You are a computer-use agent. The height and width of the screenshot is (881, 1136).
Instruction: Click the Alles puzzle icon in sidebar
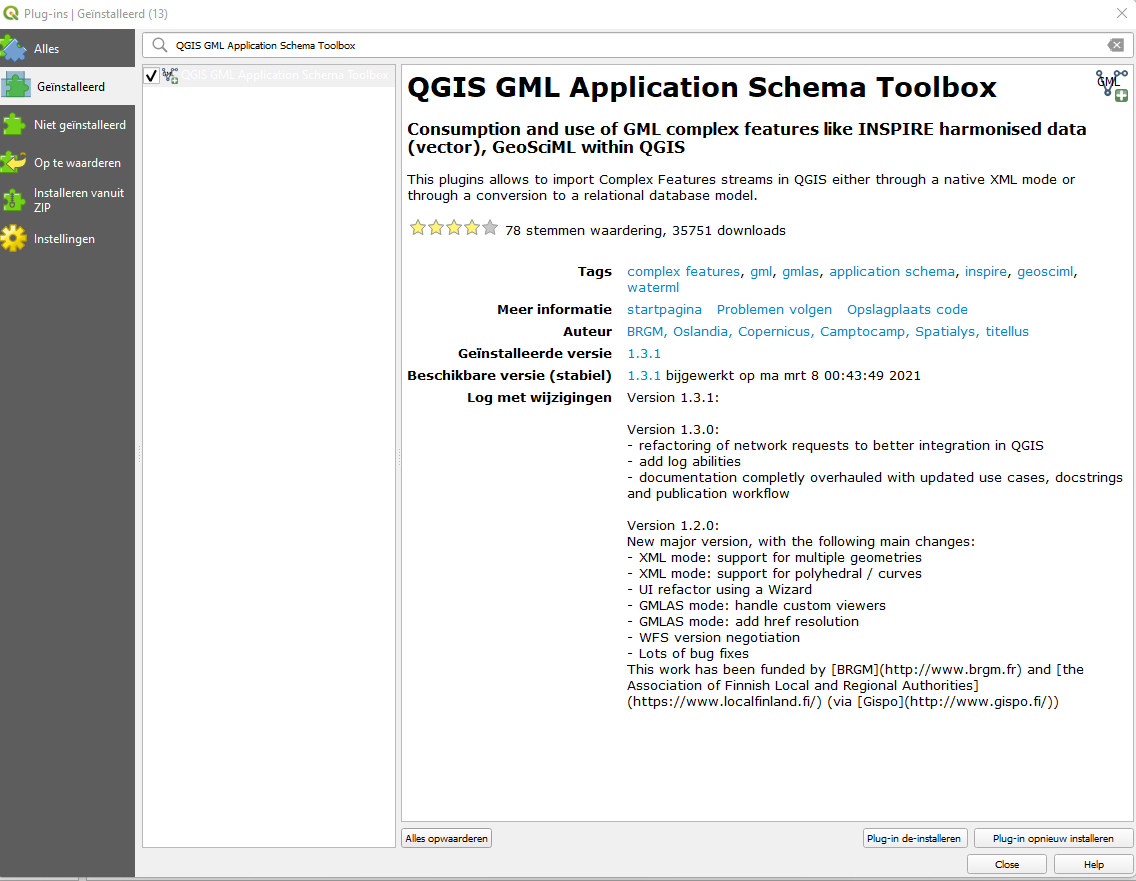click(14, 48)
